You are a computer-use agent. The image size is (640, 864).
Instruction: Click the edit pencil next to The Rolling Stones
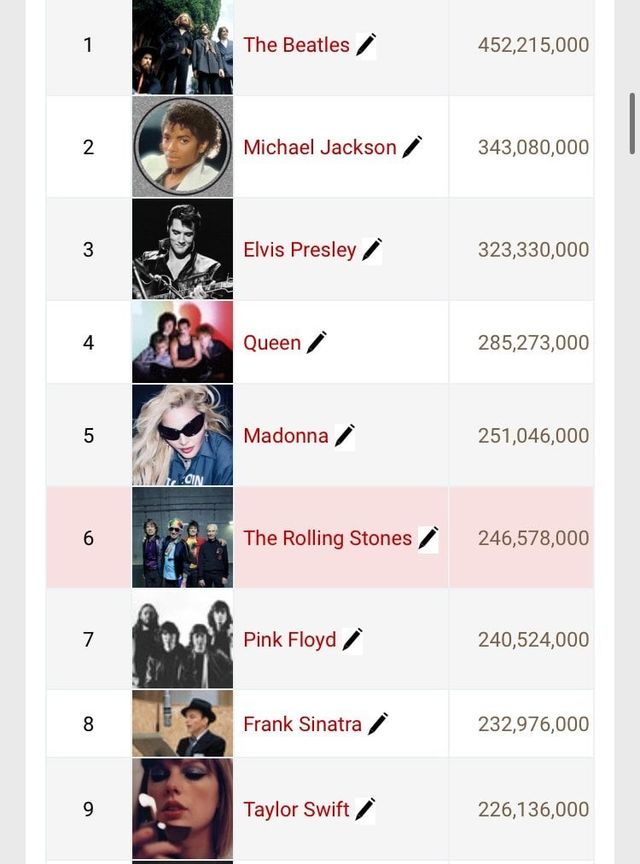click(x=428, y=538)
